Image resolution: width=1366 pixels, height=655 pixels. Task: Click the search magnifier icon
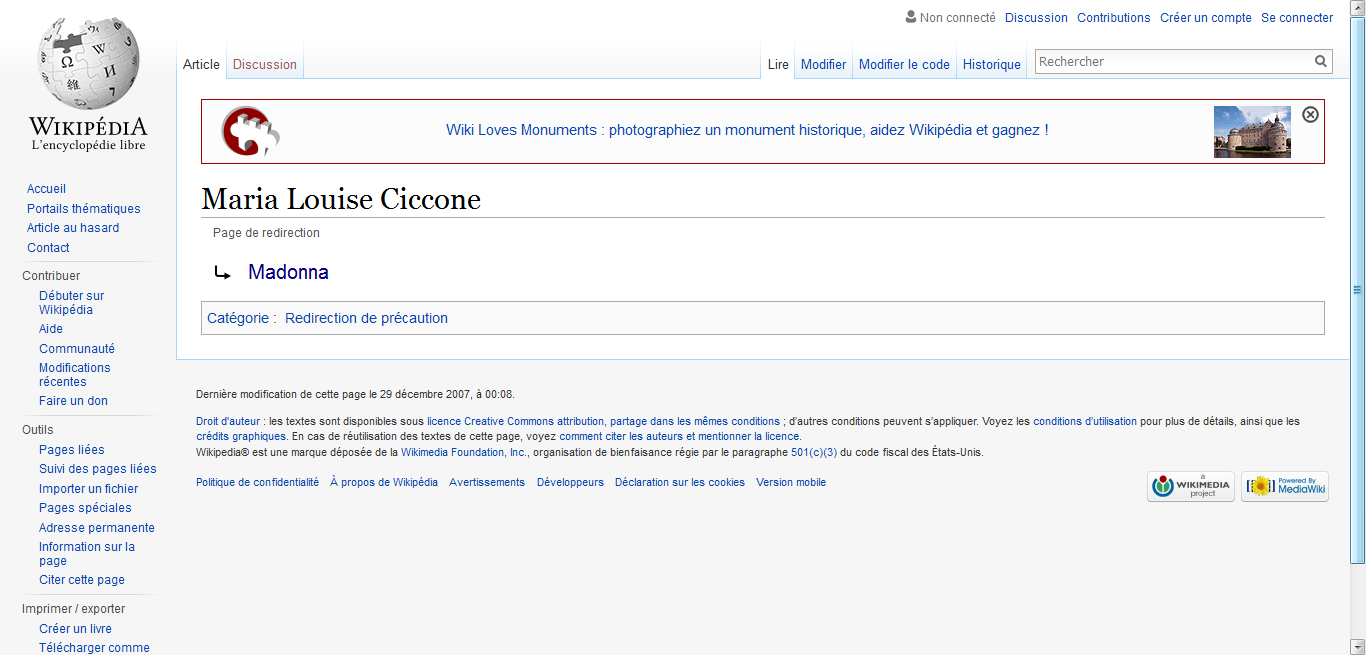click(1321, 62)
